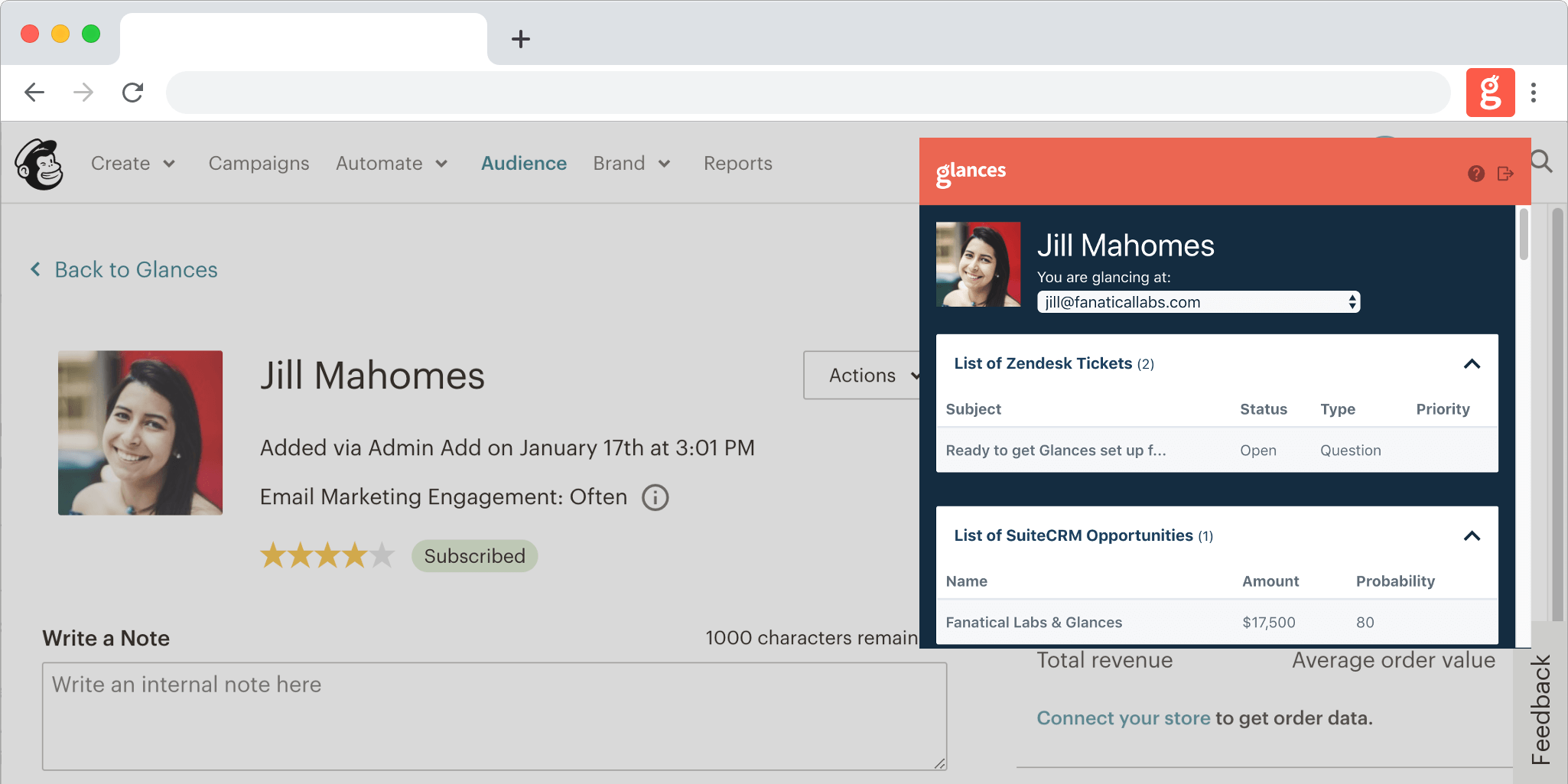This screenshot has height=784, width=1568.
Task: Go to Reports
Action: [737, 164]
